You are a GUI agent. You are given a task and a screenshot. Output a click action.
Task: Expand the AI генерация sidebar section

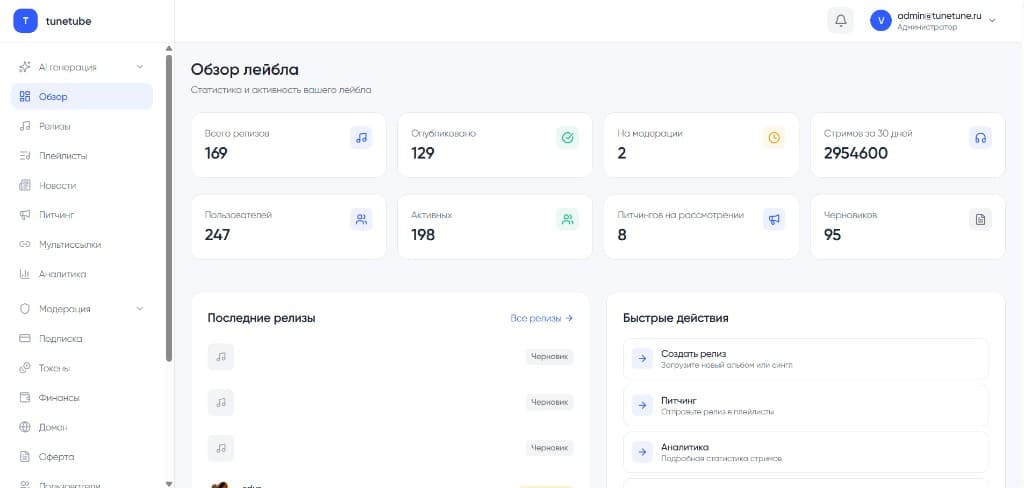(82, 67)
